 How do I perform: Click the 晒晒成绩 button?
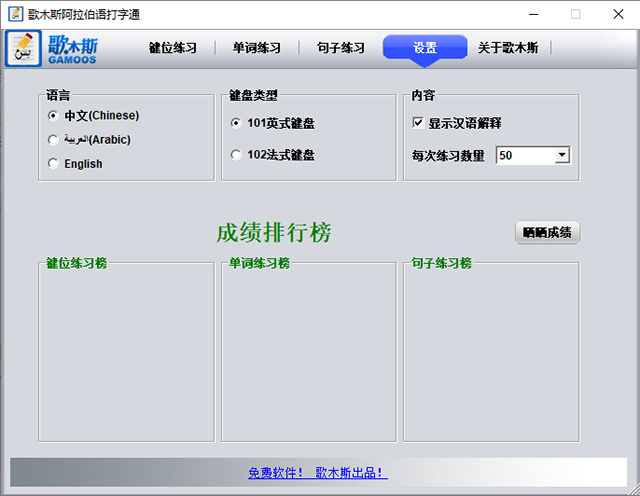click(x=547, y=233)
